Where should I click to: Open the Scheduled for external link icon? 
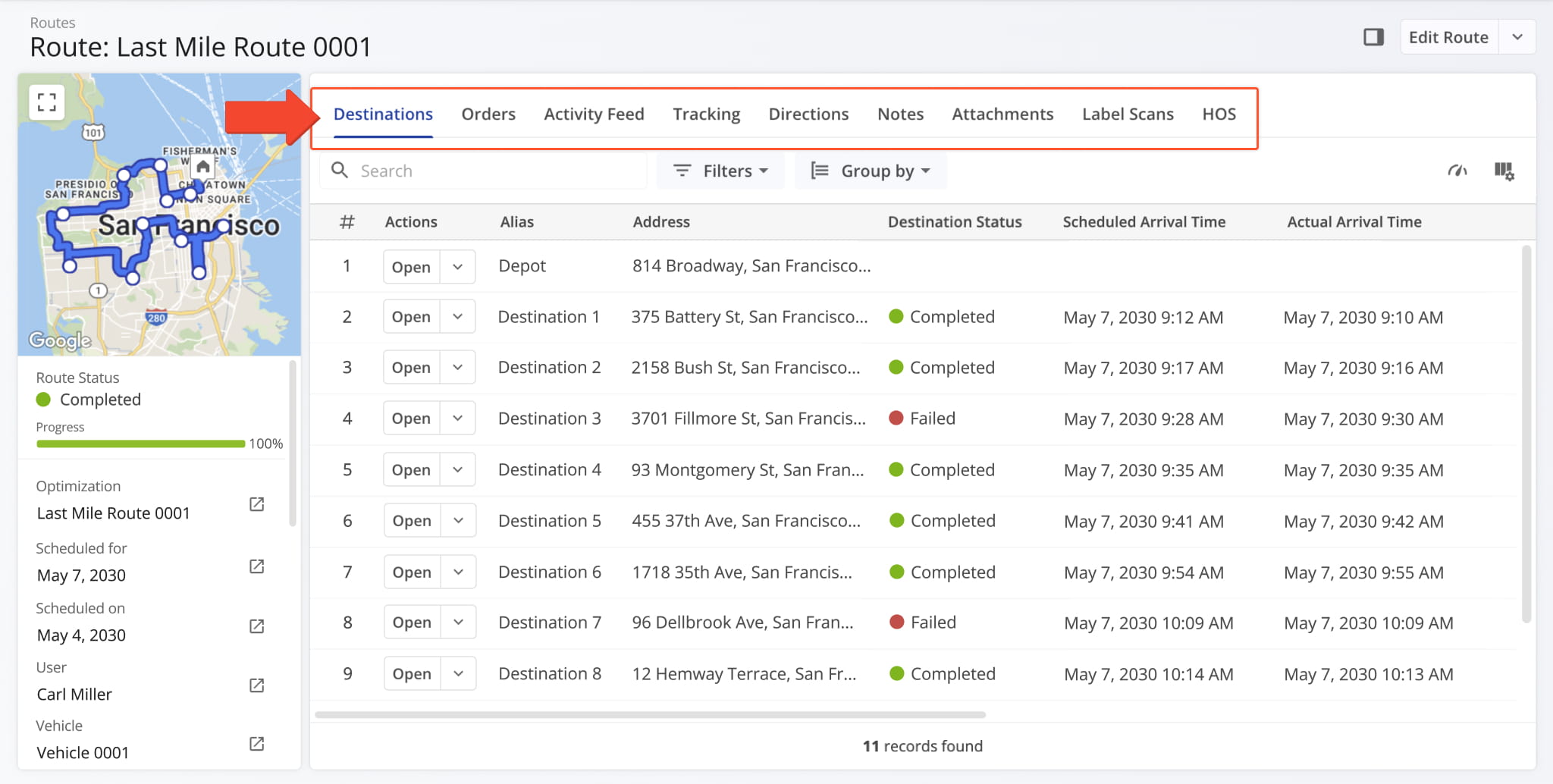(x=257, y=567)
